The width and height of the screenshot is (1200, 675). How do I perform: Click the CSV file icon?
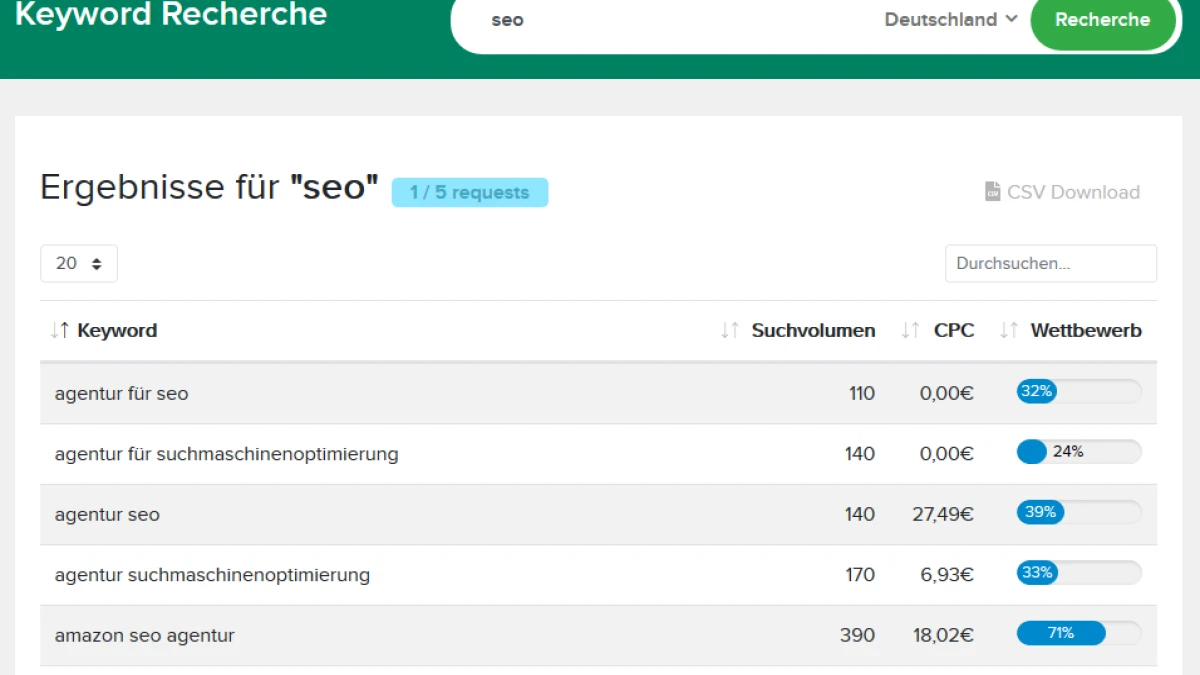coord(992,192)
